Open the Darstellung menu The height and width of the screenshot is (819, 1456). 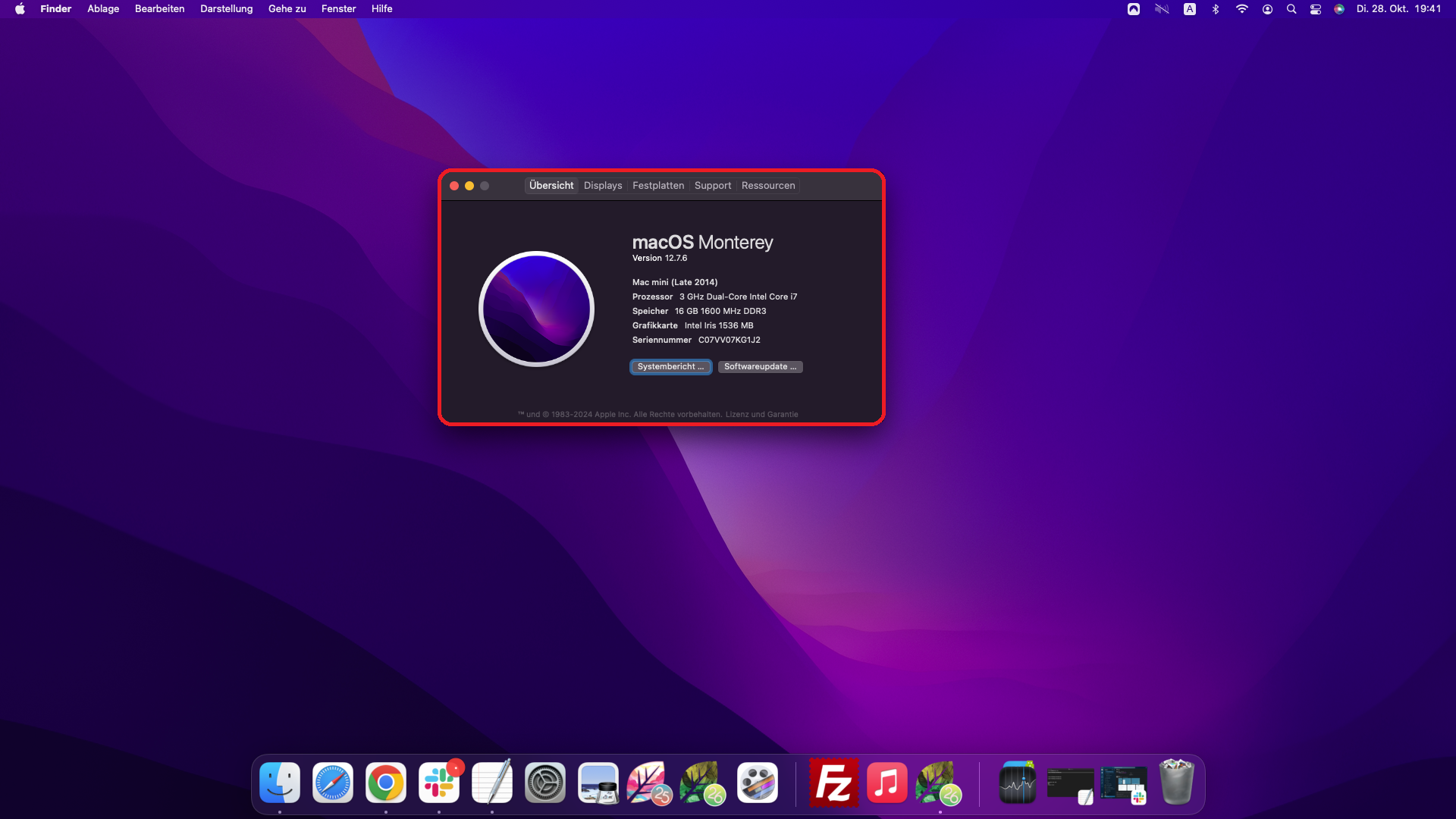[226, 9]
